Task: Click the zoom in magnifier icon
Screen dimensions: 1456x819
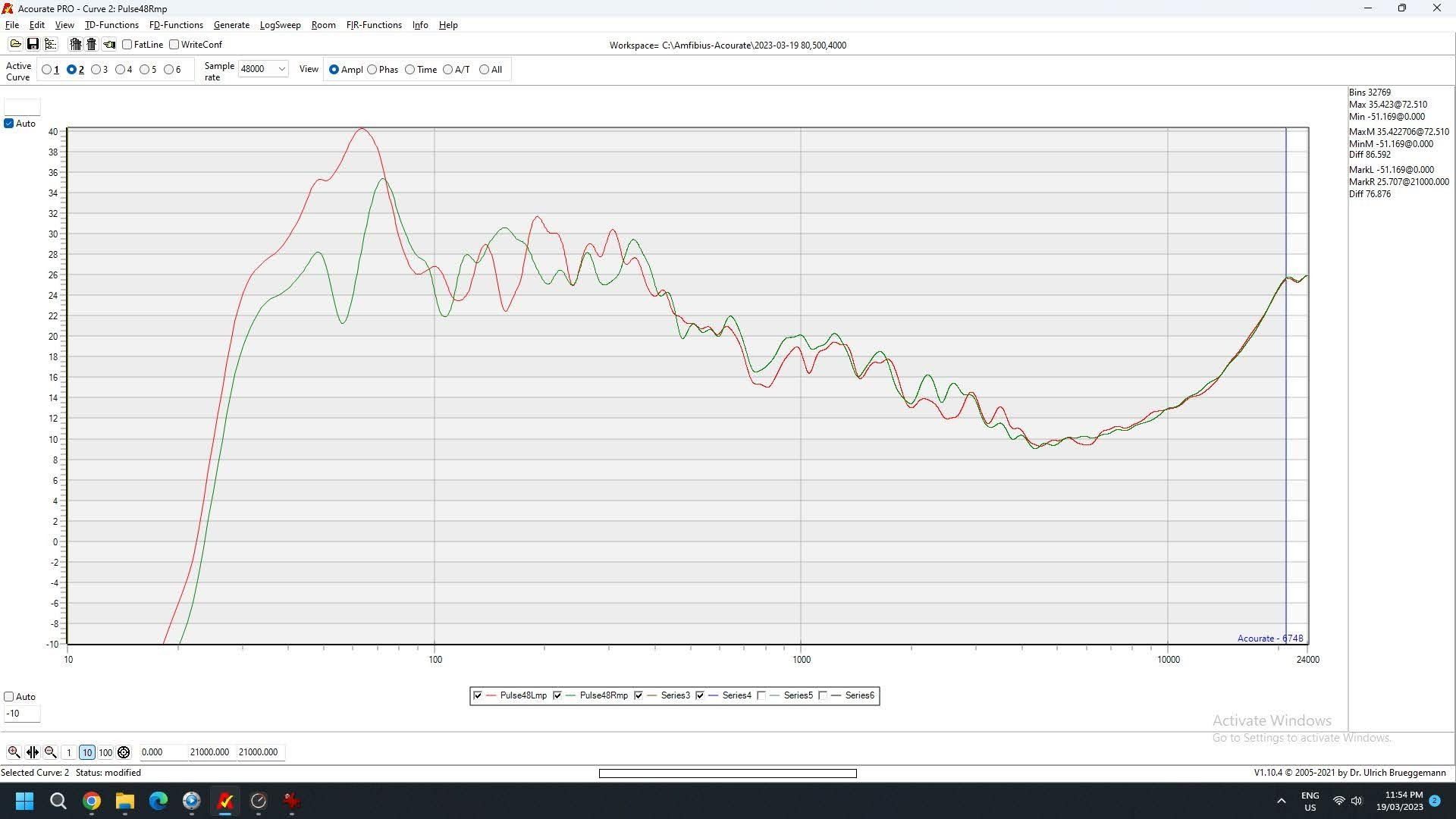Action: [14, 752]
